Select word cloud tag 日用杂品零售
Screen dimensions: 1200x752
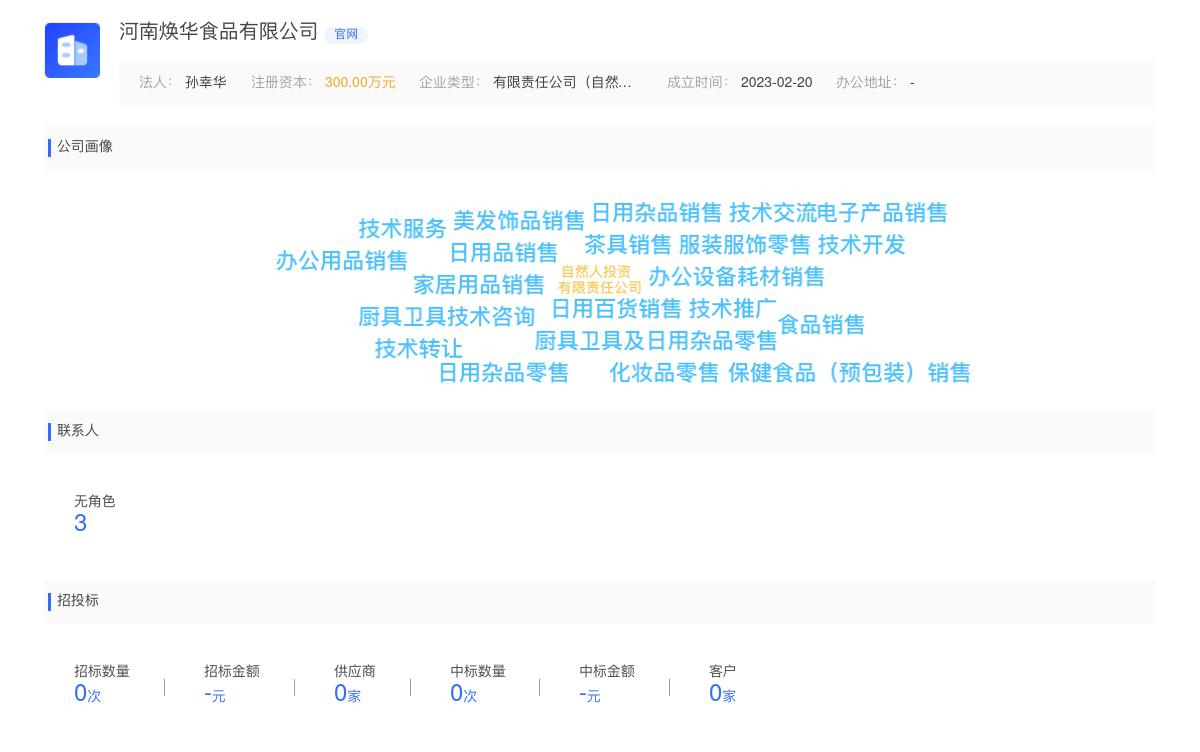[504, 373]
